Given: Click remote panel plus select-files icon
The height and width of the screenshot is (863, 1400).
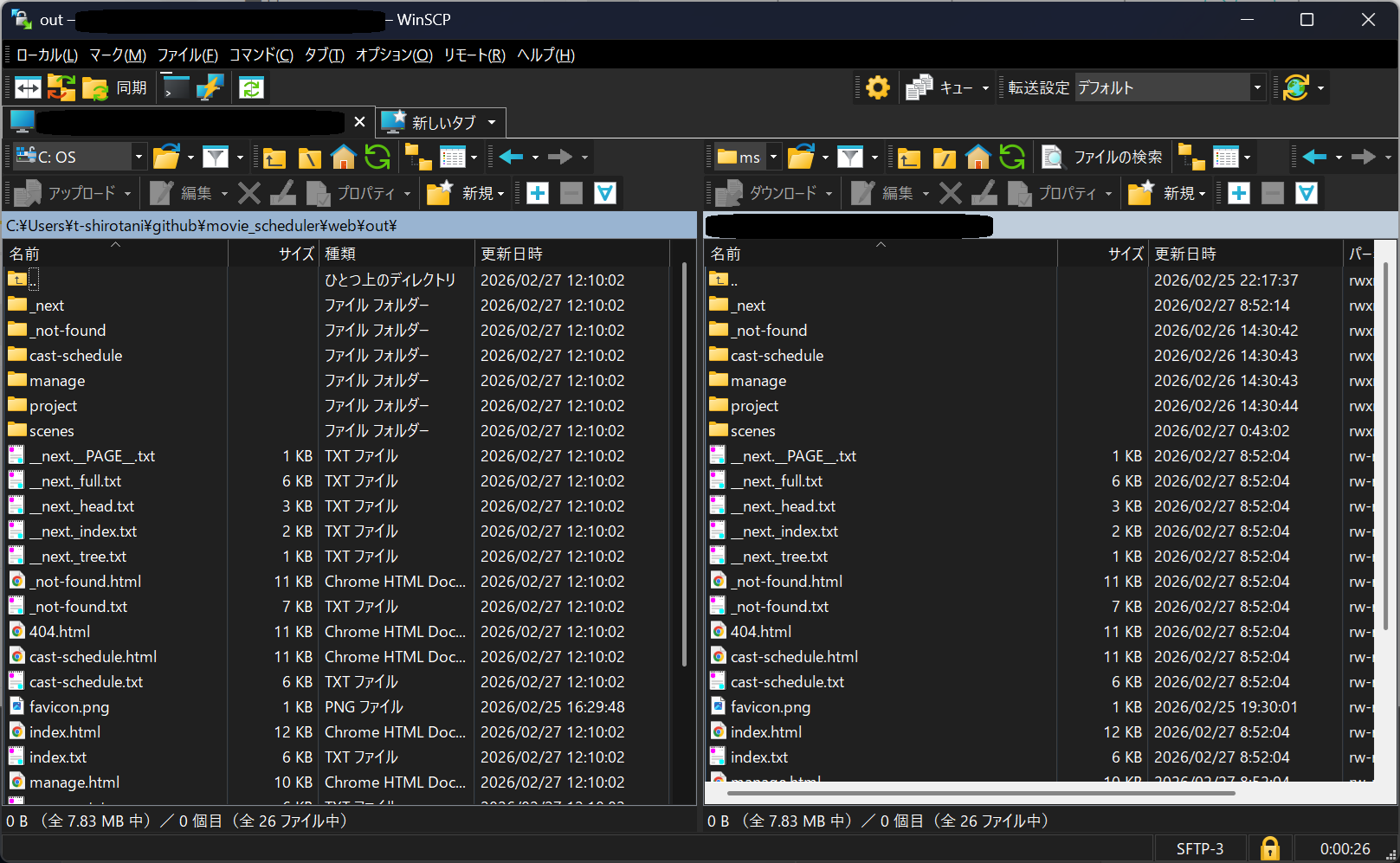Looking at the screenshot, I should point(1239,193).
